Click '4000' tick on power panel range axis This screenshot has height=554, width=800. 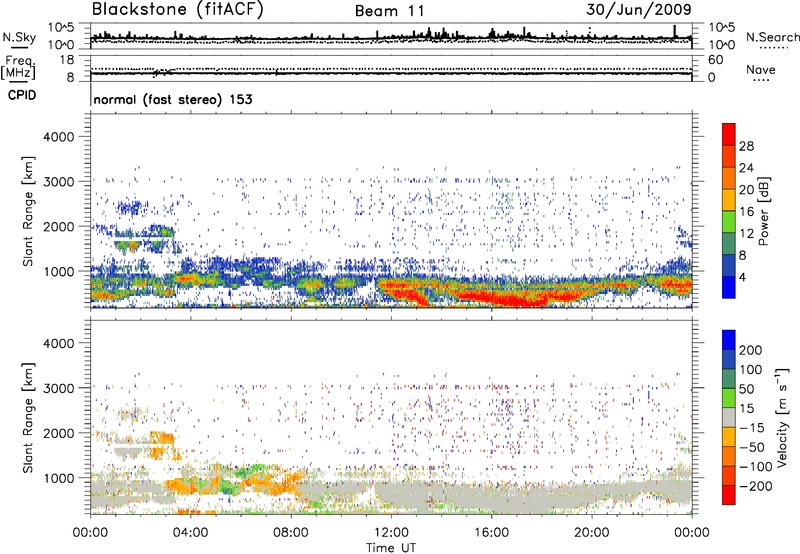tap(58, 137)
